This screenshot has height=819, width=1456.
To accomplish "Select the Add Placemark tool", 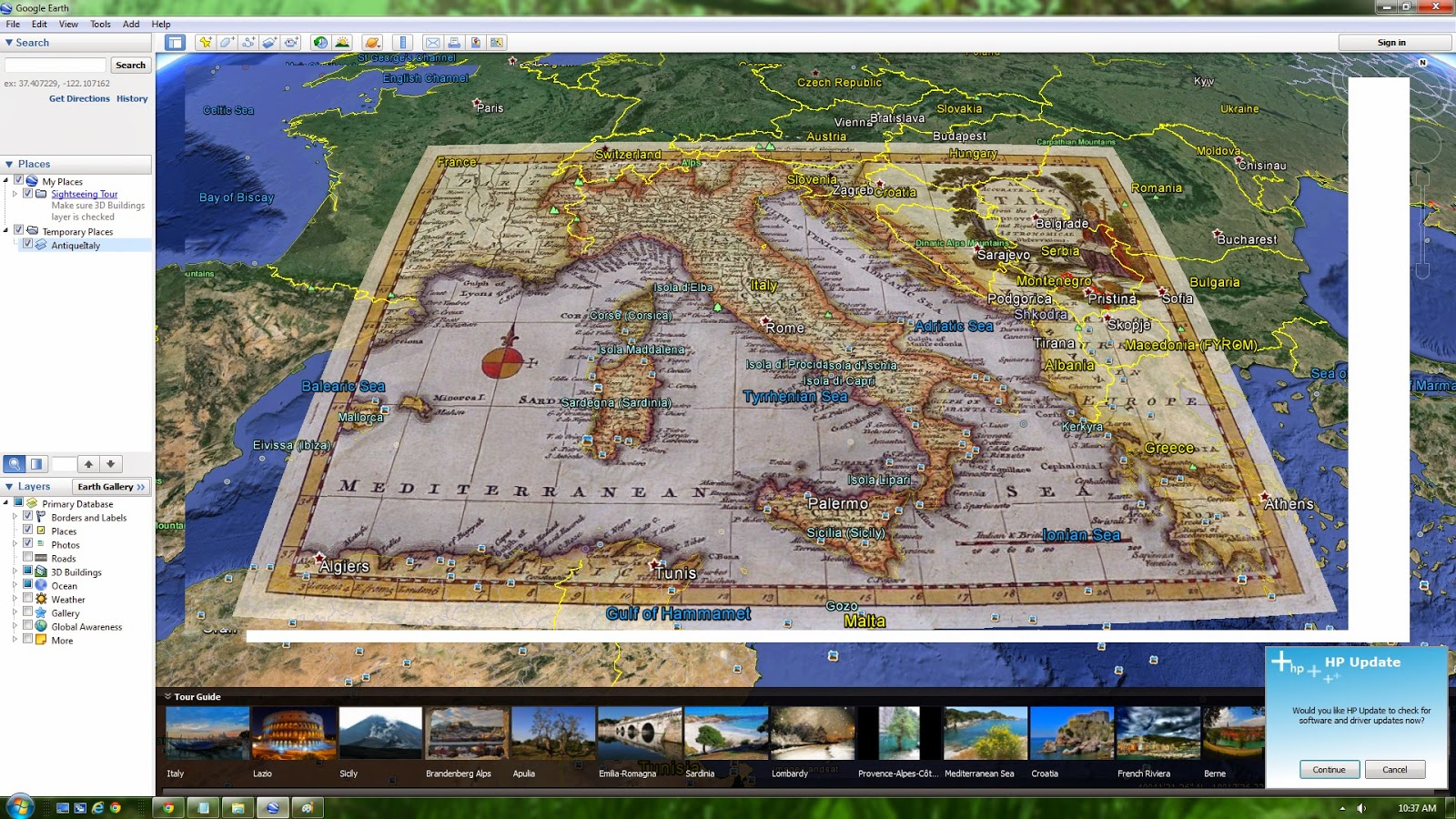I will point(206,42).
